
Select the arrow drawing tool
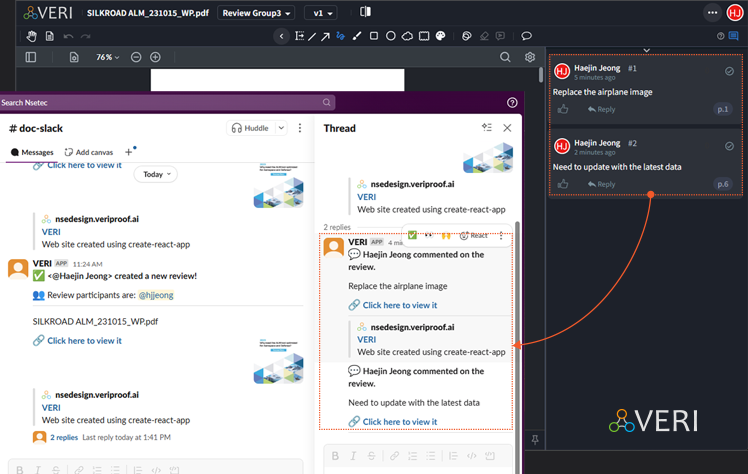click(327, 36)
